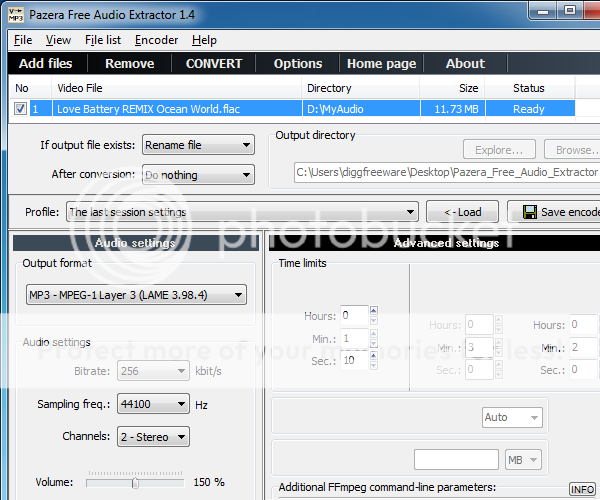Open the Profile dropdown list
Image resolution: width=600 pixels, height=500 pixels.
[242, 212]
